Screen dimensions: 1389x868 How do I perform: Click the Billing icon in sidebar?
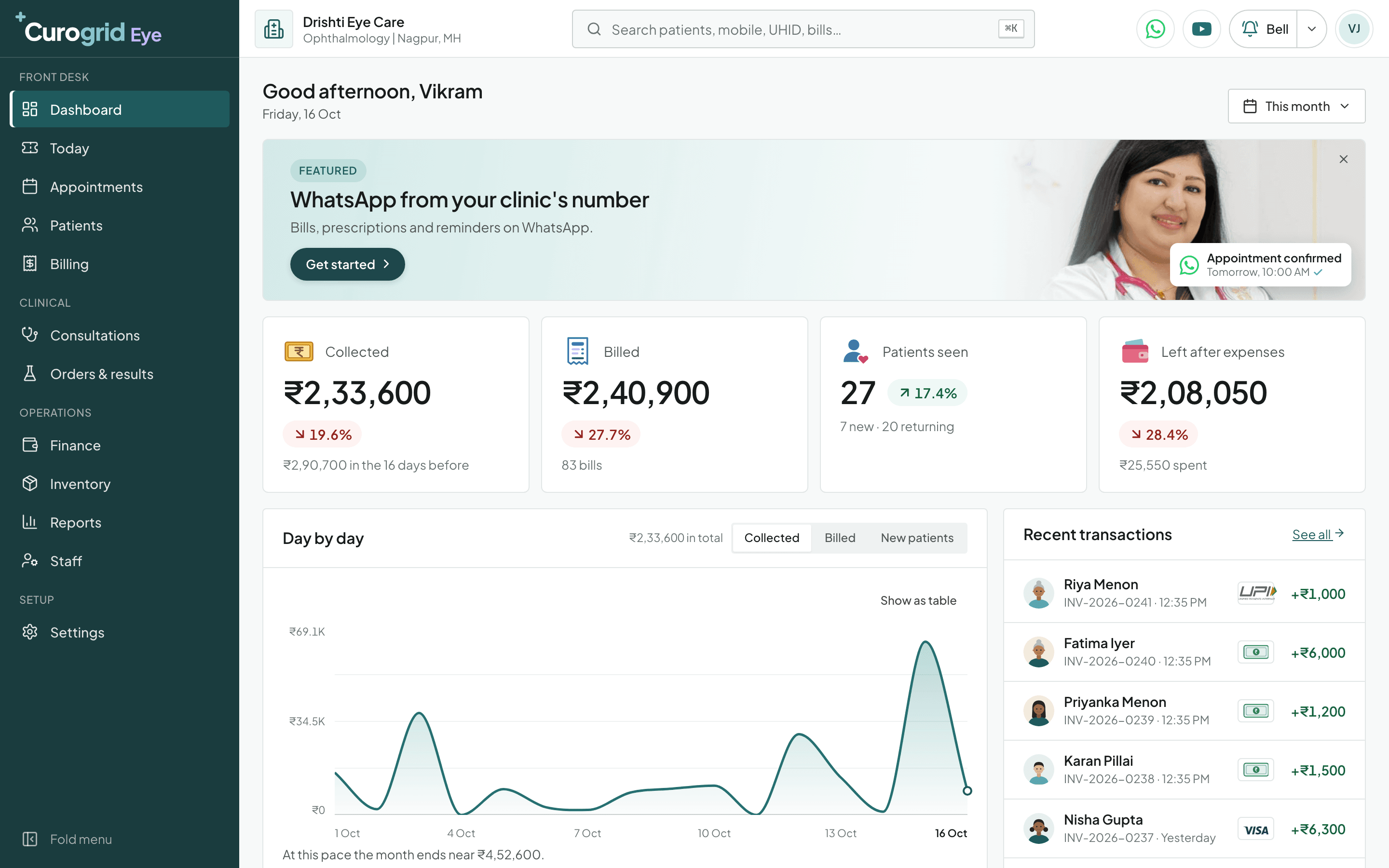(x=30, y=263)
